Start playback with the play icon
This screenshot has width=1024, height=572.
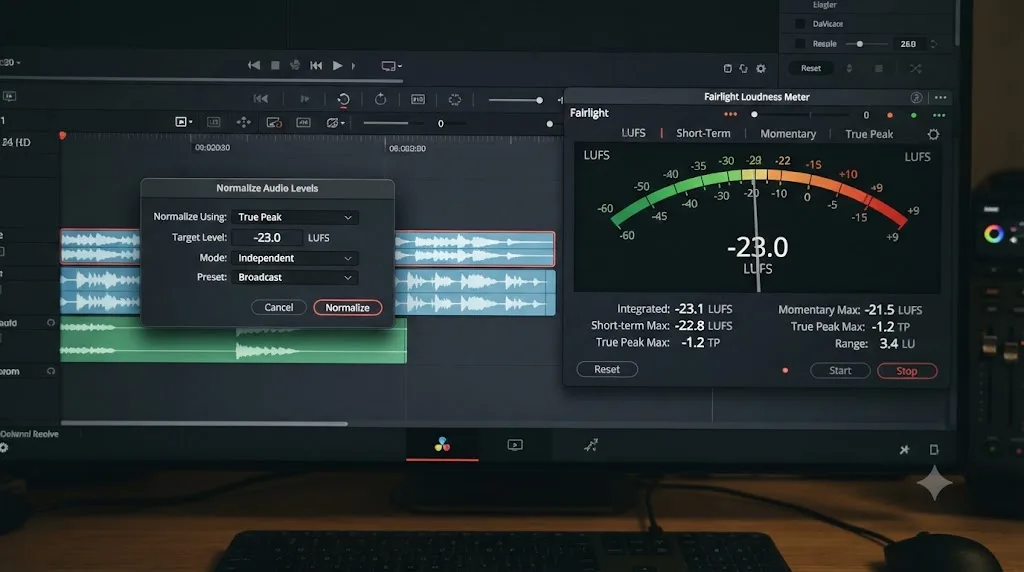pos(337,65)
